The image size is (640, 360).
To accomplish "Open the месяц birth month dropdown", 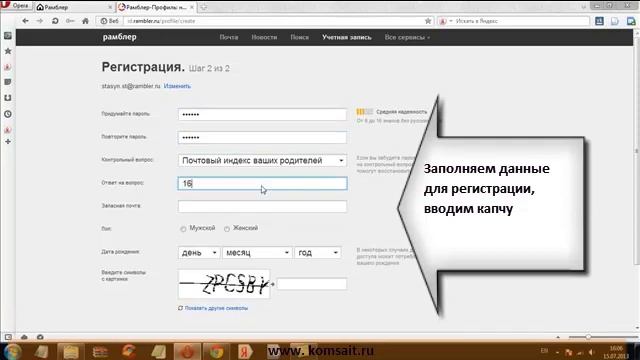I will click(257, 253).
